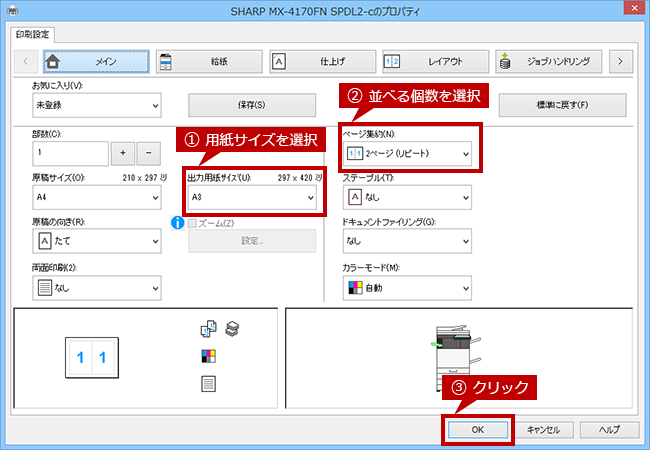Open the メイン tab
650x450 pixels.
[96, 62]
